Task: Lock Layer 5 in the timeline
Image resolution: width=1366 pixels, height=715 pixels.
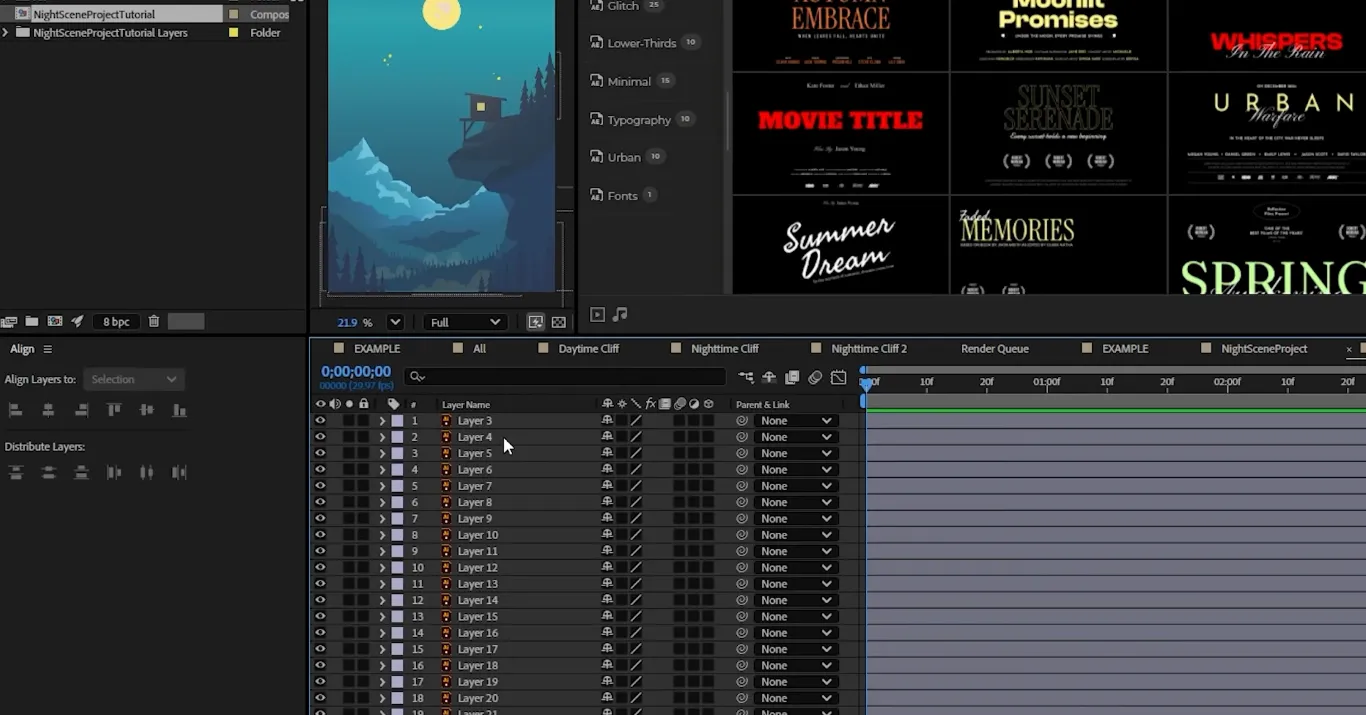Action: (x=364, y=453)
